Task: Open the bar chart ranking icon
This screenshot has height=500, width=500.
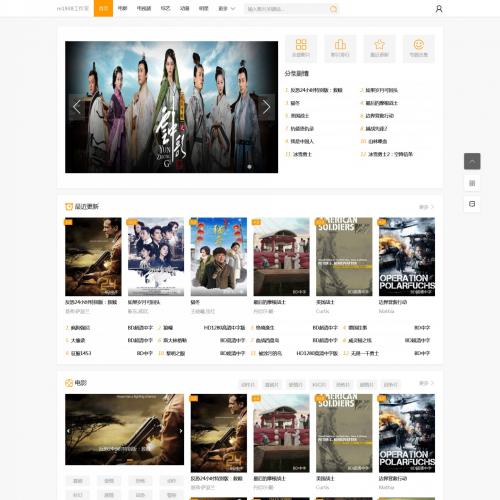Action: (340, 48)
